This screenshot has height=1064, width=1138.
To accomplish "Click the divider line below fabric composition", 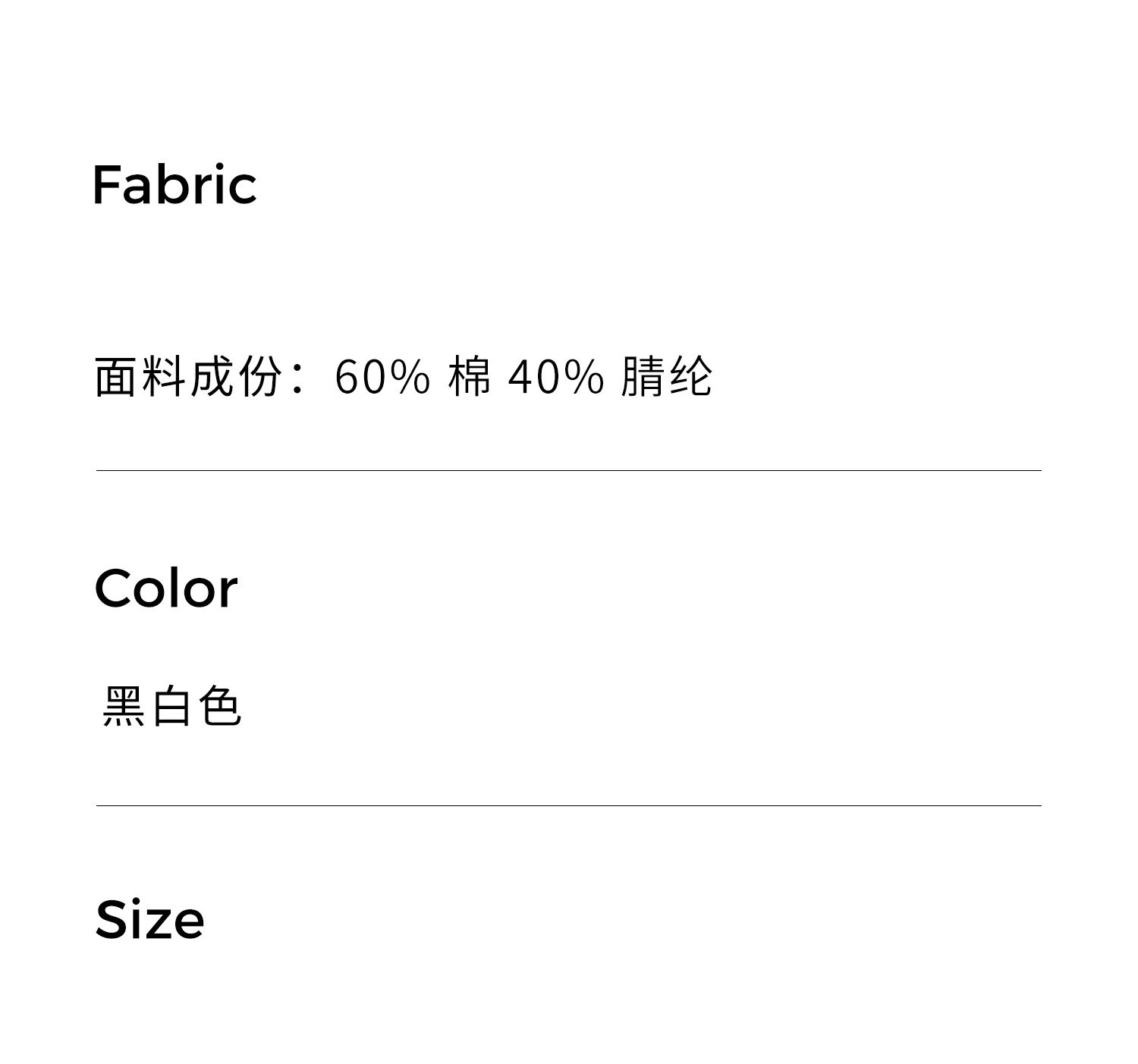I will 568,471.
